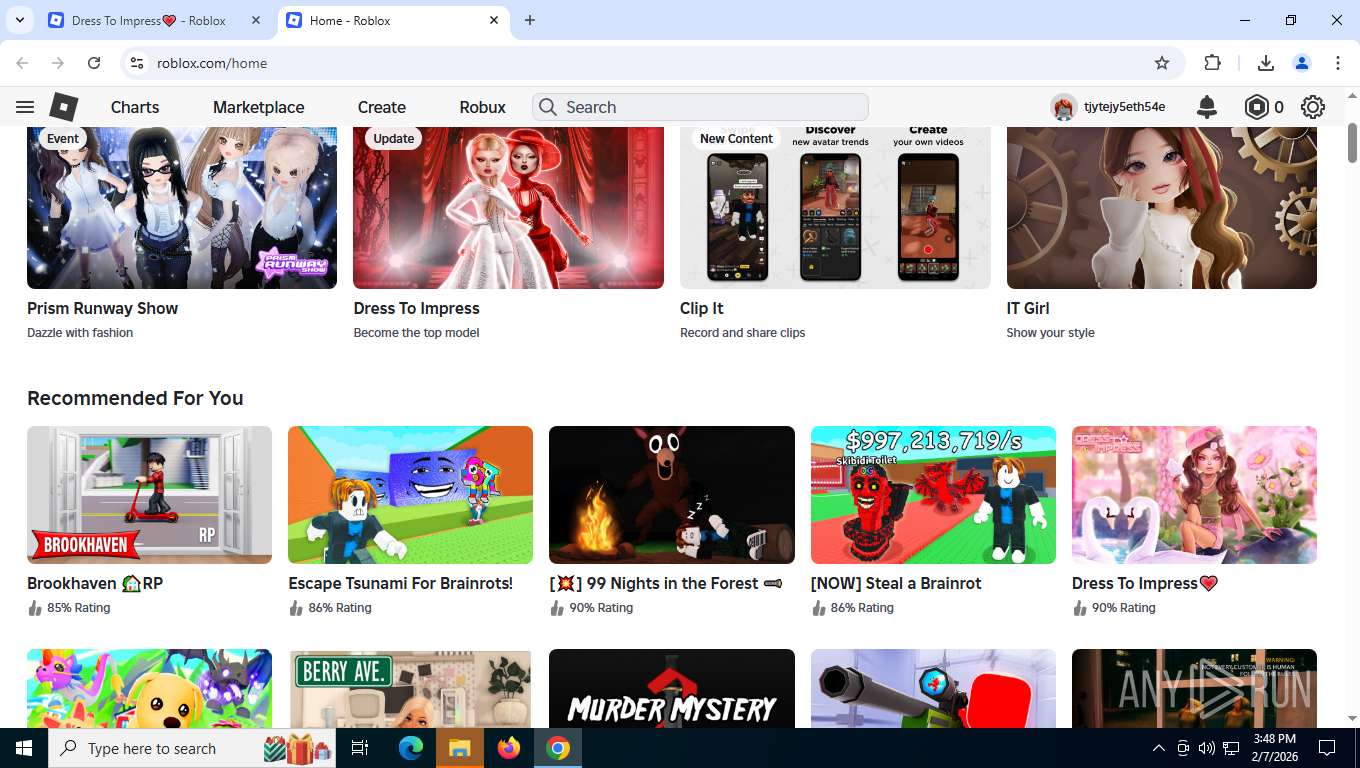Open IT Girl banner image

point(1162,207)
